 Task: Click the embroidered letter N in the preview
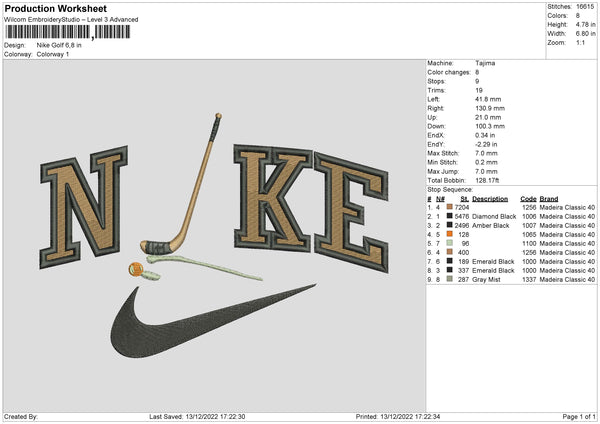click(x=83, y=207)
